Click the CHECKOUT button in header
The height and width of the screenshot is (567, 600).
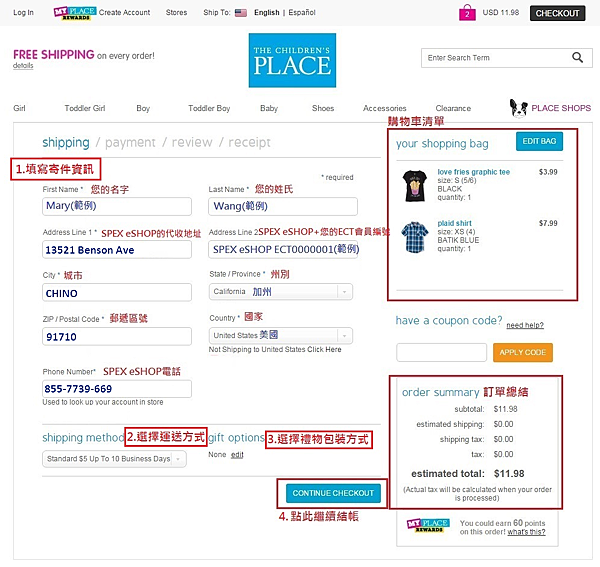coord(558,13)
